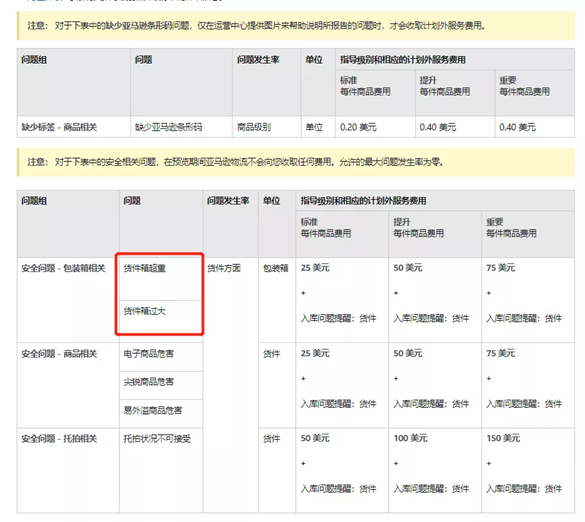The height and width of the screenshot is (522, 585).
Task: Click the 货件箱过大 cell
Action: pos(161,317)
